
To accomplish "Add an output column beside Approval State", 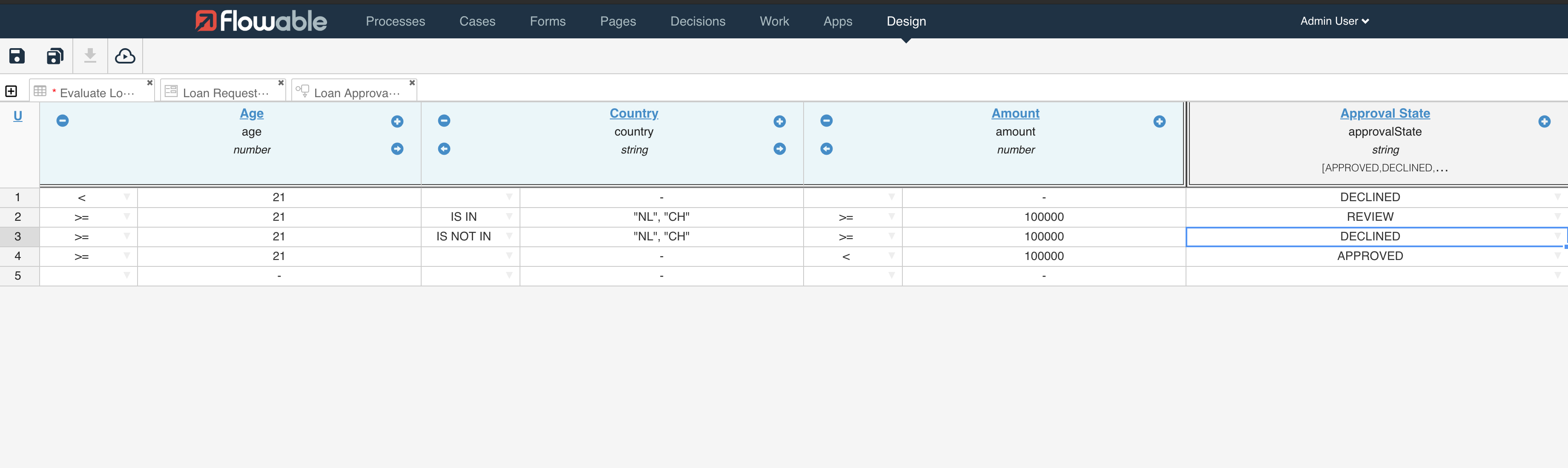I will point(1545,121).
